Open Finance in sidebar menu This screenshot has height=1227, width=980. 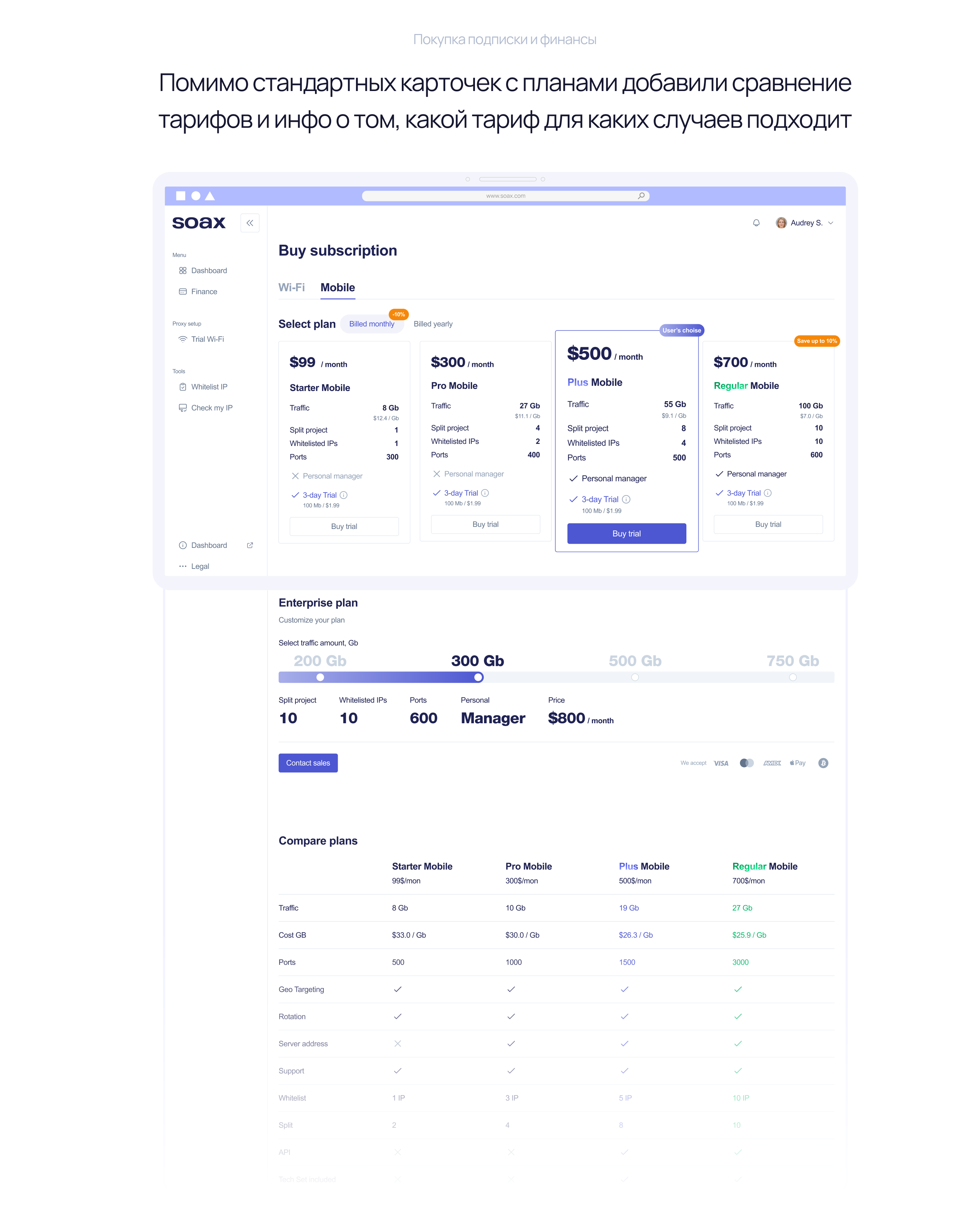click(x=204, y=291)
